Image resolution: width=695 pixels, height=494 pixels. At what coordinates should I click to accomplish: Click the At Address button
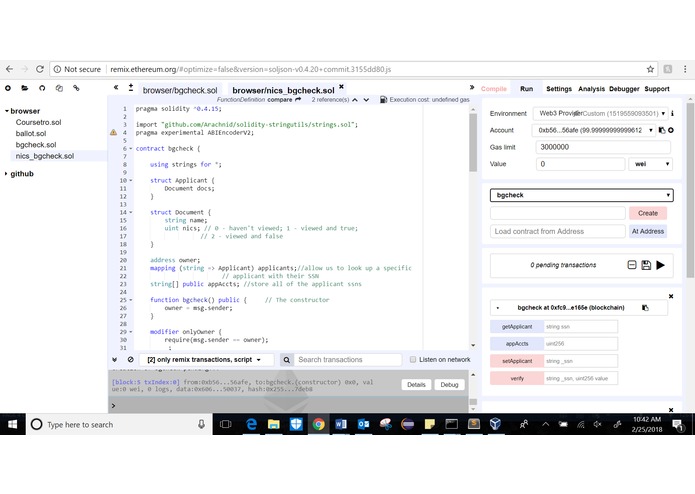pos(648,231)
